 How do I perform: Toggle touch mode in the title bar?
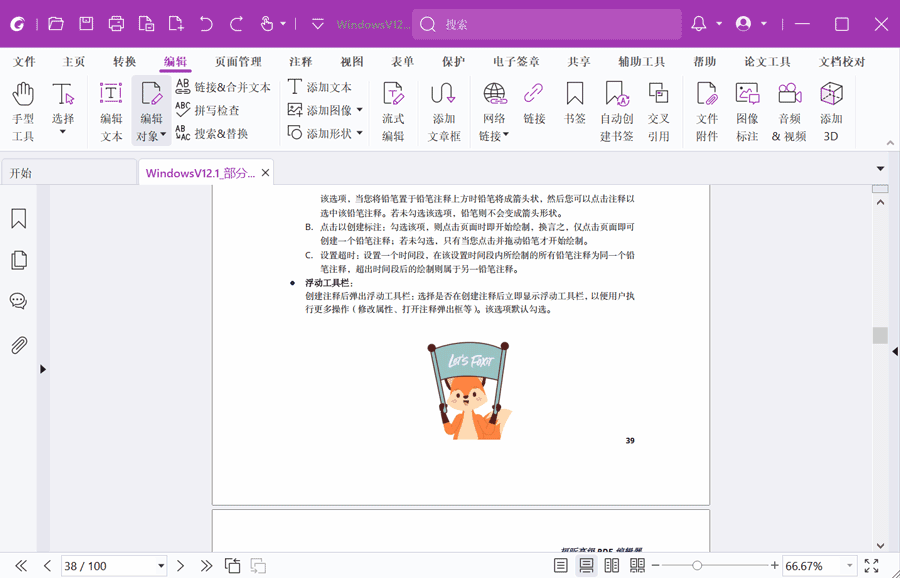point(267,24)
